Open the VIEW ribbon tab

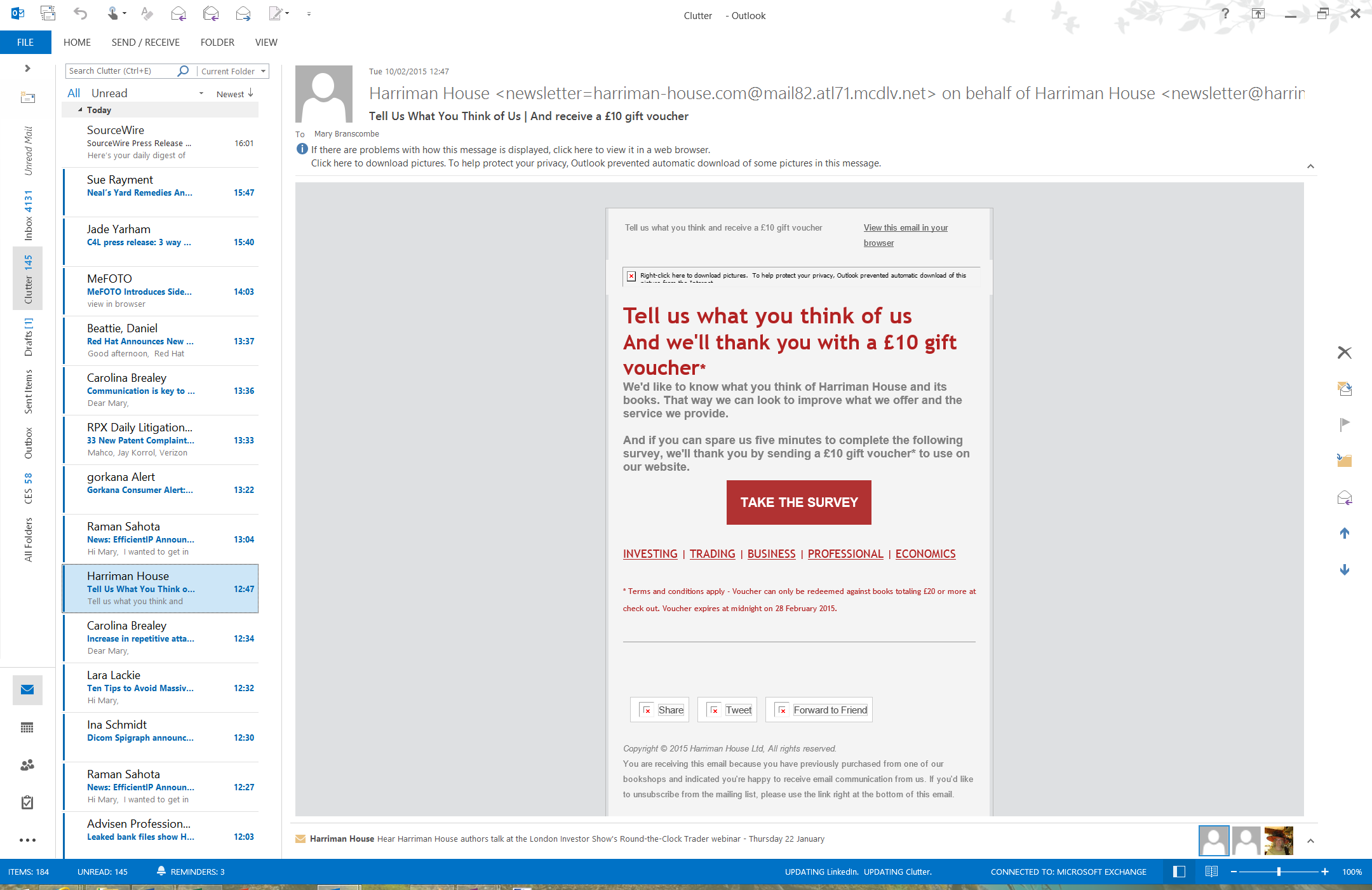pyautogui.click(x=266, y=42)
